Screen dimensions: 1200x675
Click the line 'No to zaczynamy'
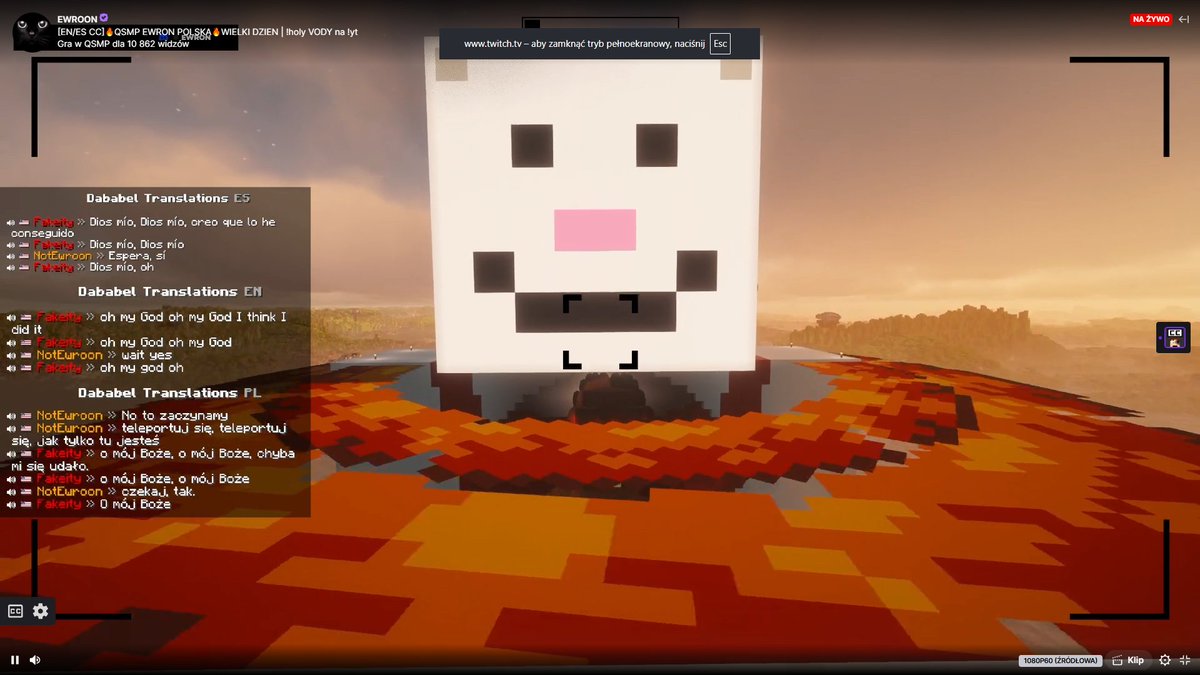(174, 415)
